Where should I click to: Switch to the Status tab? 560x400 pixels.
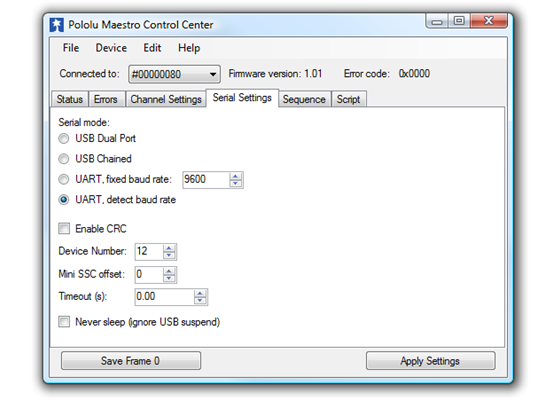click(70, 99)
